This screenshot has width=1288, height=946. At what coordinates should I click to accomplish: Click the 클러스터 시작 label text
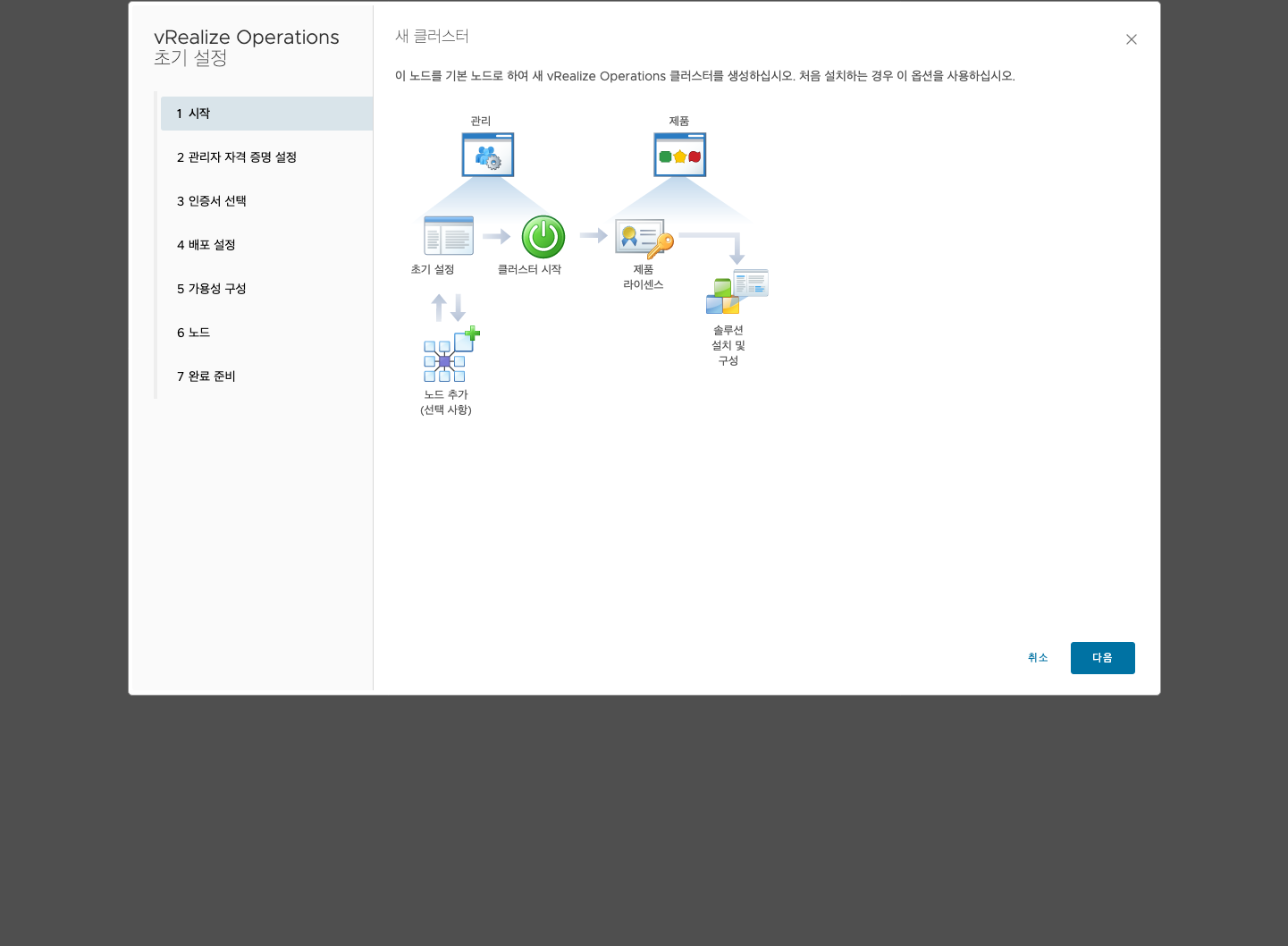coord(529,269)
